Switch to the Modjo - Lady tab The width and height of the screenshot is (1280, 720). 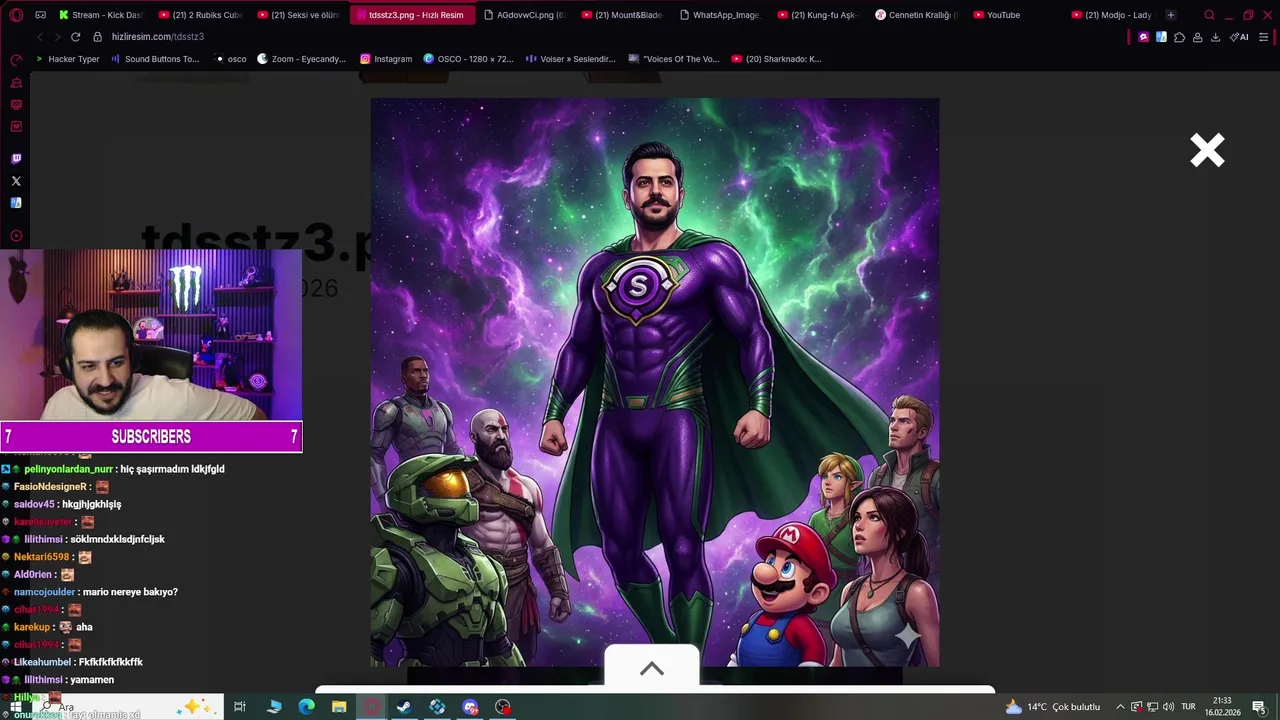point(1111,15)
